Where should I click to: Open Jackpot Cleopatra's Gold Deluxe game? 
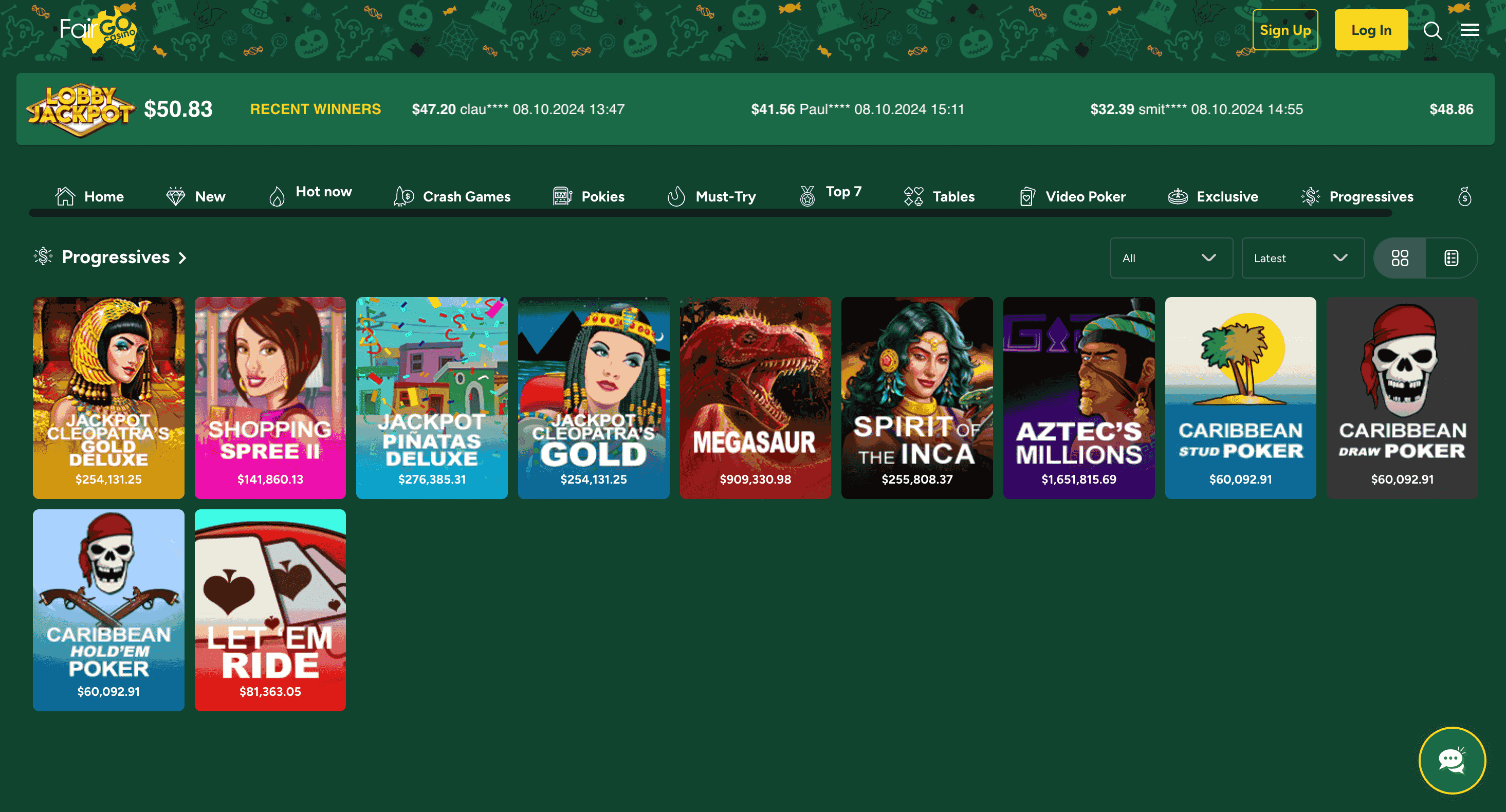(x=109, y=398)
